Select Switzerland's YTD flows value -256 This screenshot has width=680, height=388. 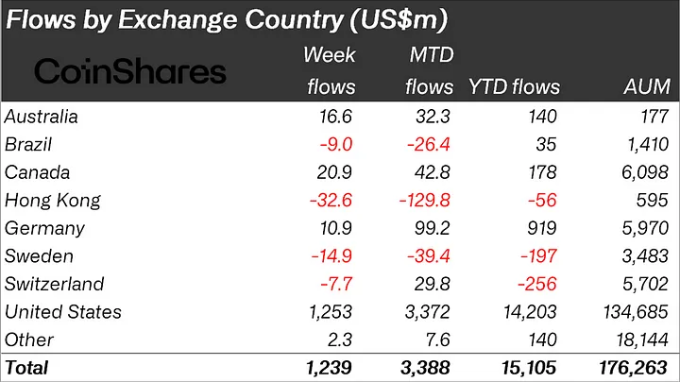pos(537,284)
